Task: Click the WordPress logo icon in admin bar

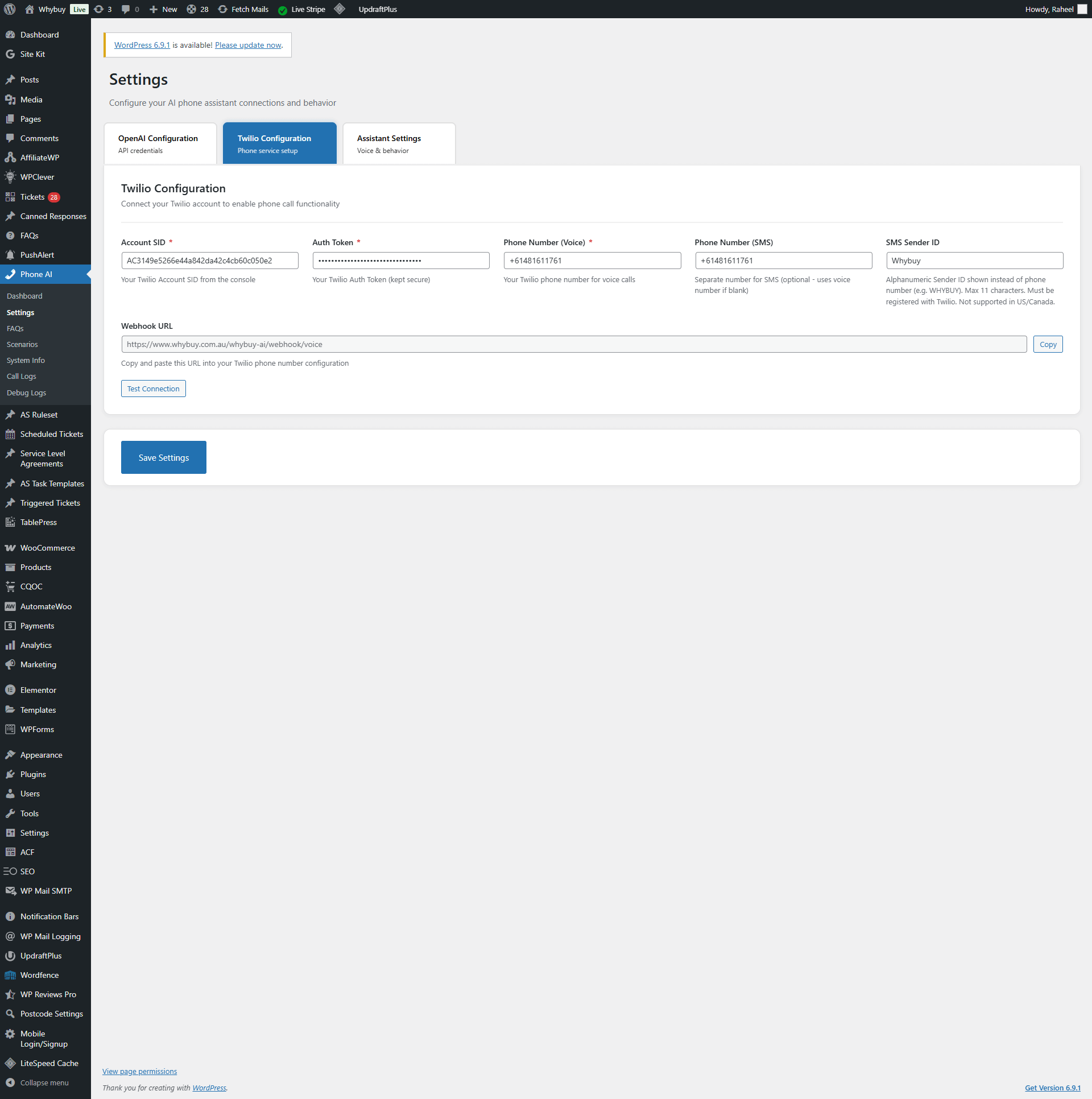Action: tap(10, 9)
